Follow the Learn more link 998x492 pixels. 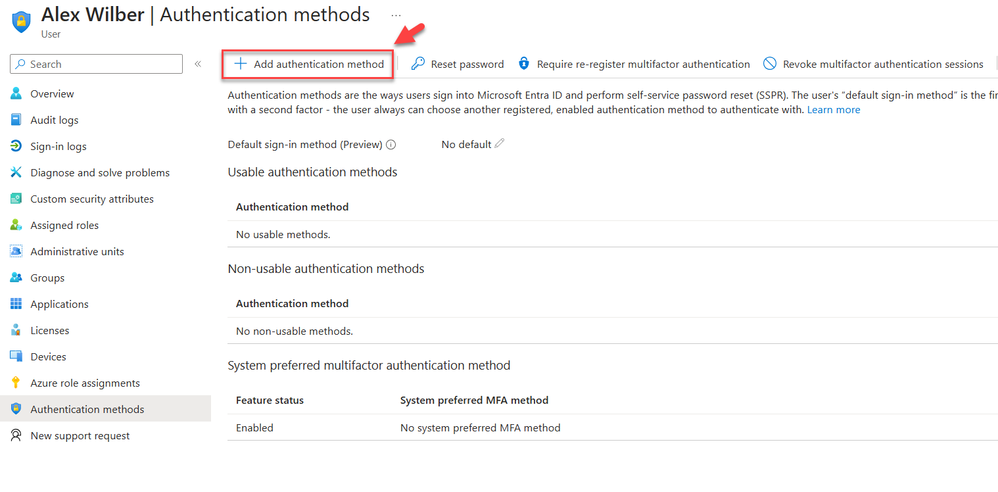click(x=833, y=110)
